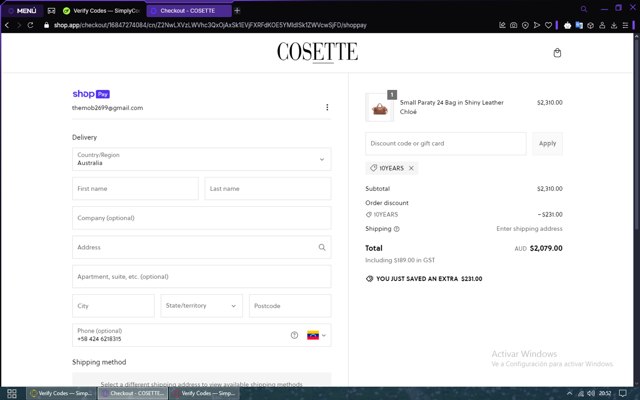Click the Discount code or gift card field
Screen dimensions: 640x400
pos(446,144)
